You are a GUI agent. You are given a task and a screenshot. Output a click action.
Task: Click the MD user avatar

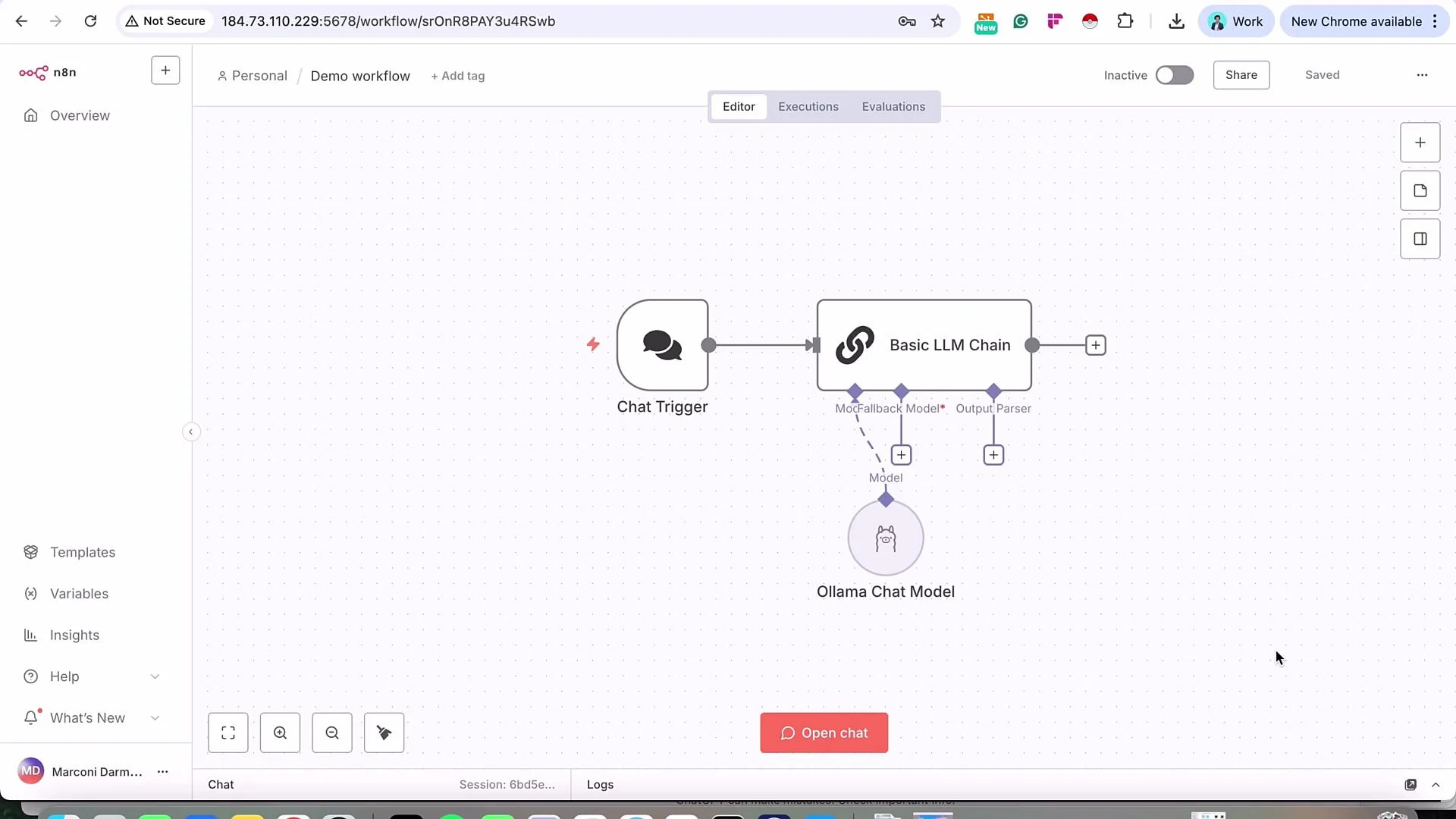pos(30,771)
